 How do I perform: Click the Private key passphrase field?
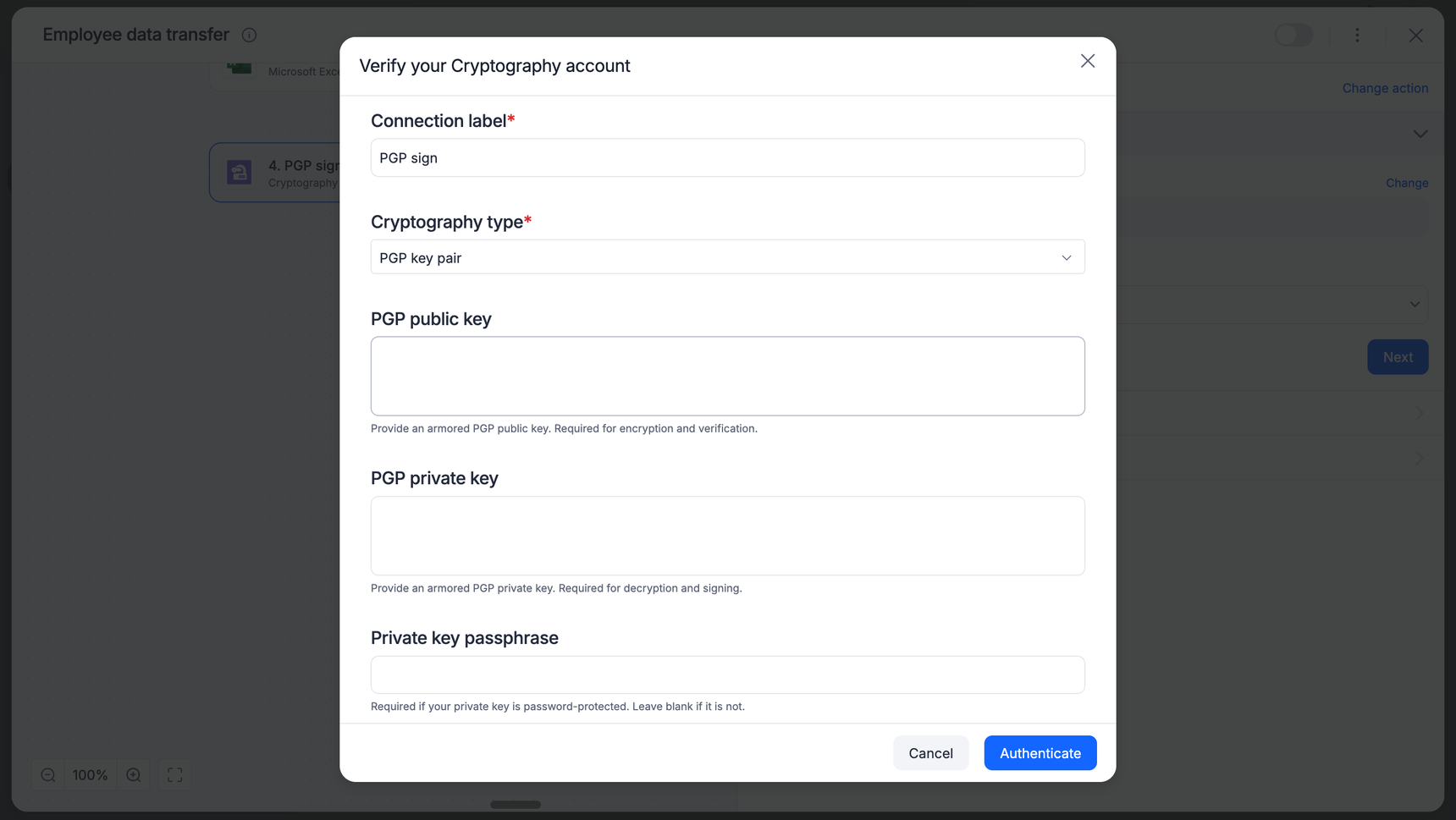click(727, 675)
